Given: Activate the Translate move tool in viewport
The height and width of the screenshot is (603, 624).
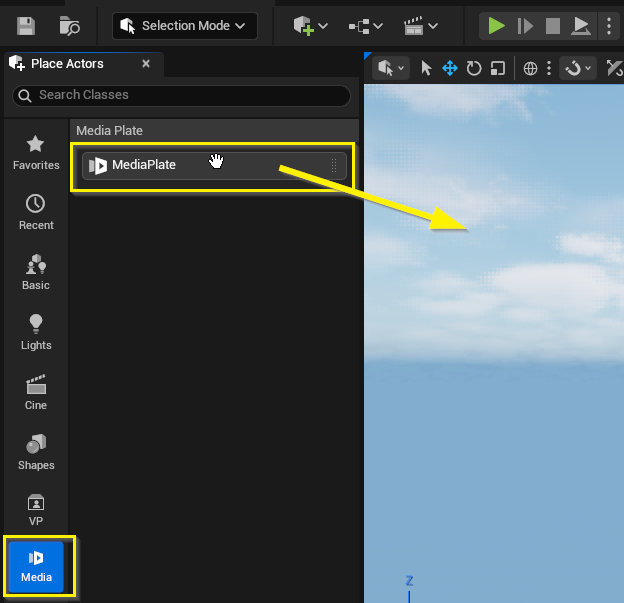Looking at the screenshot, I should coord(450,68).
